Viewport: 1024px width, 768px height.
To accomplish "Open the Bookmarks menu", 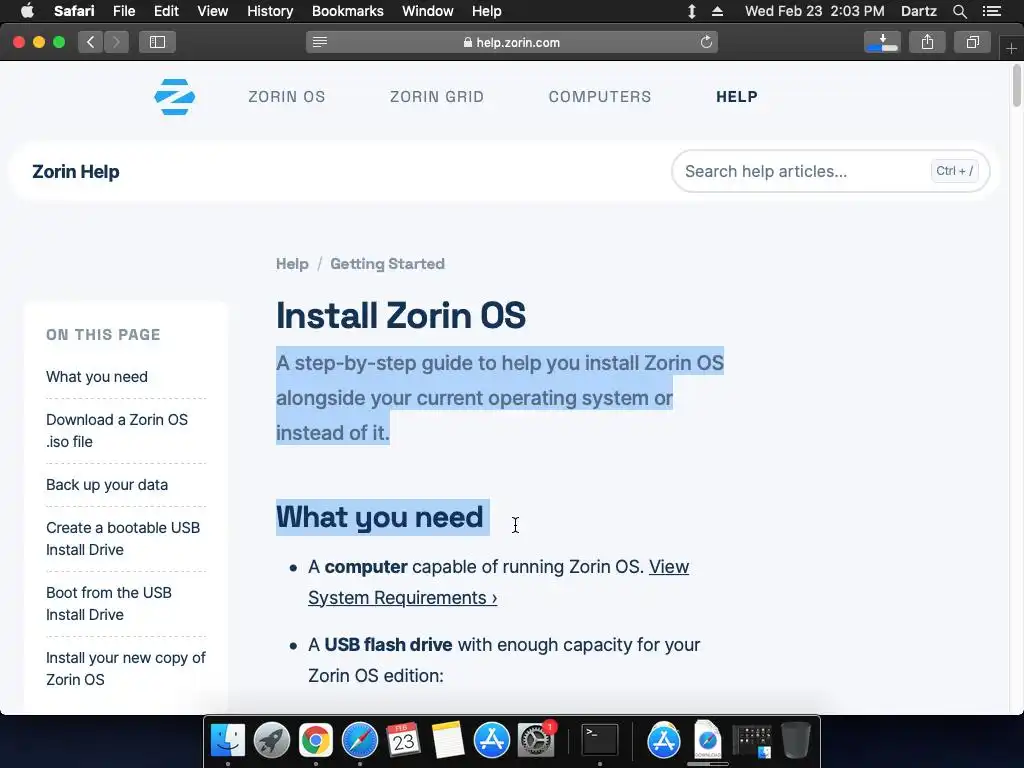I will [x=347, y=11].
